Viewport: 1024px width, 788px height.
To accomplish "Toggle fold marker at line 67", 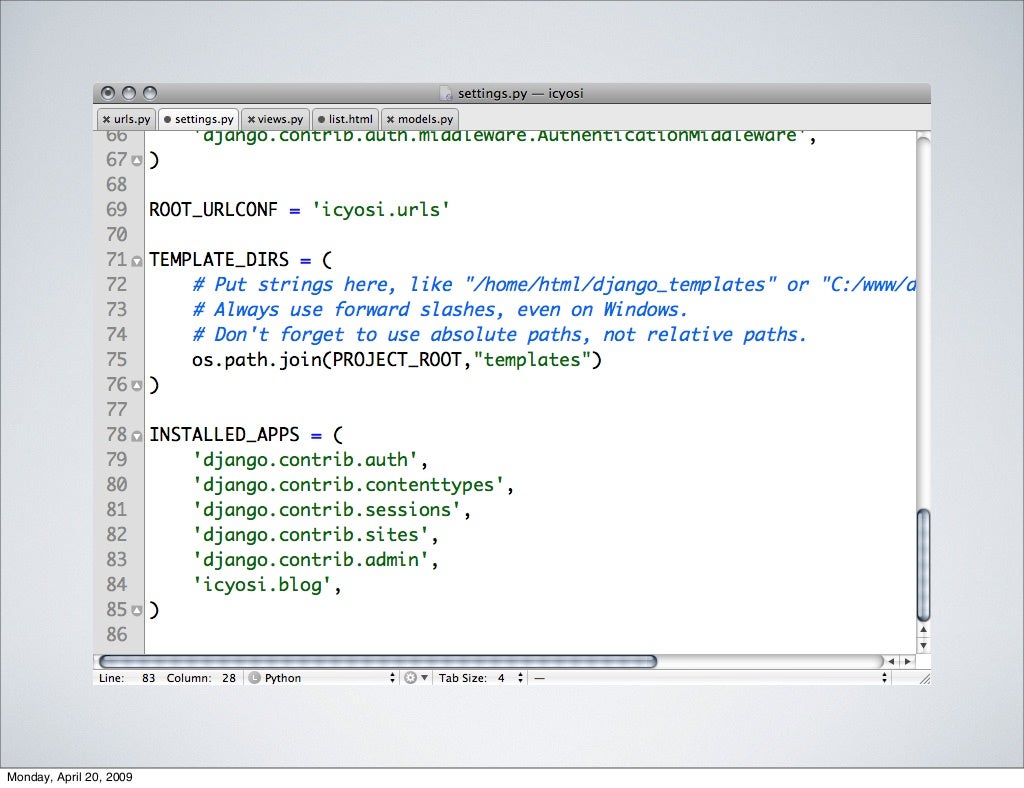I will click(x=137, y=160).
